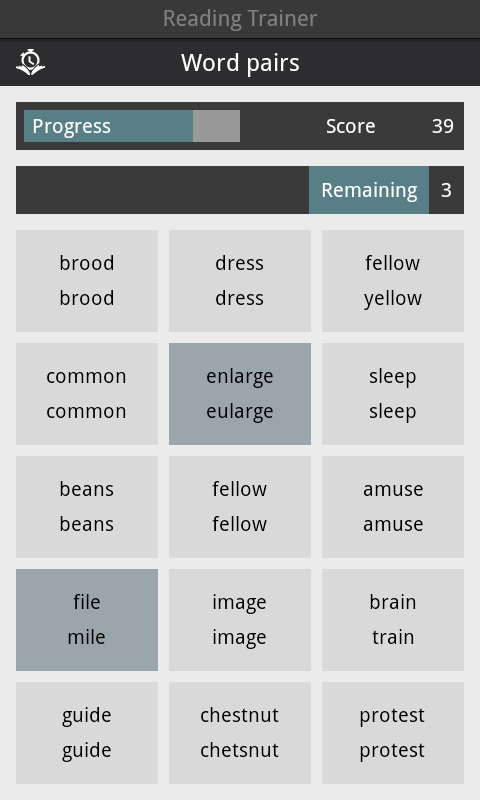Image resolution: width=480 pixels, height=800 pixels.
Task: Mark the chestnut / chetsnut pair
Action: [240, 733]
